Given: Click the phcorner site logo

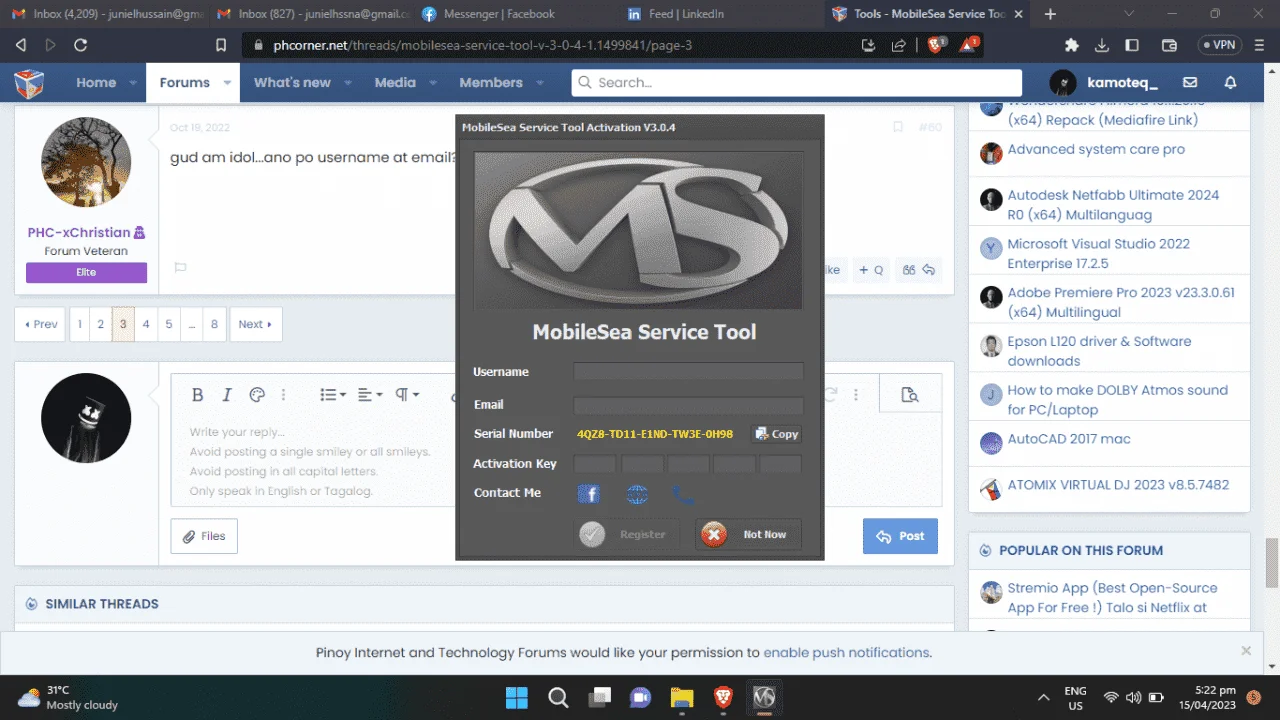Looking at the screenshot, I should pos(29,83).
